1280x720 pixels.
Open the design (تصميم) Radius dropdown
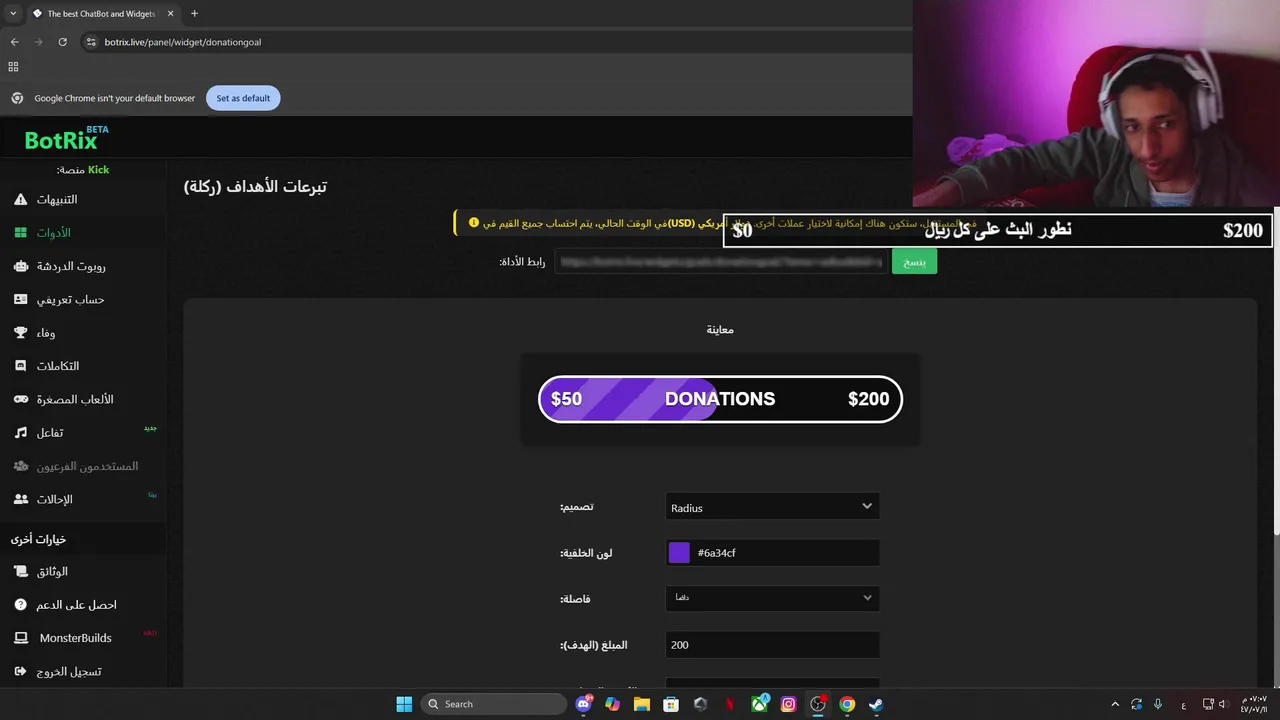coord(773,507)
